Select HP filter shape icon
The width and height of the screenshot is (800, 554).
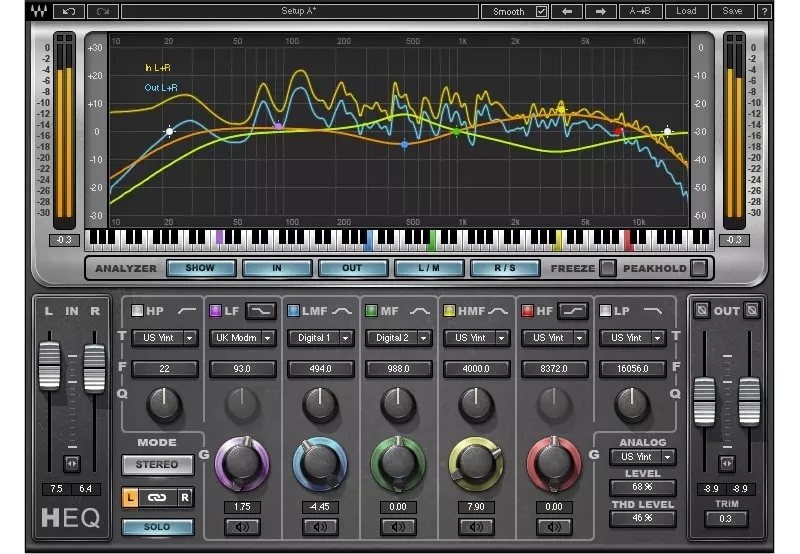187,311
